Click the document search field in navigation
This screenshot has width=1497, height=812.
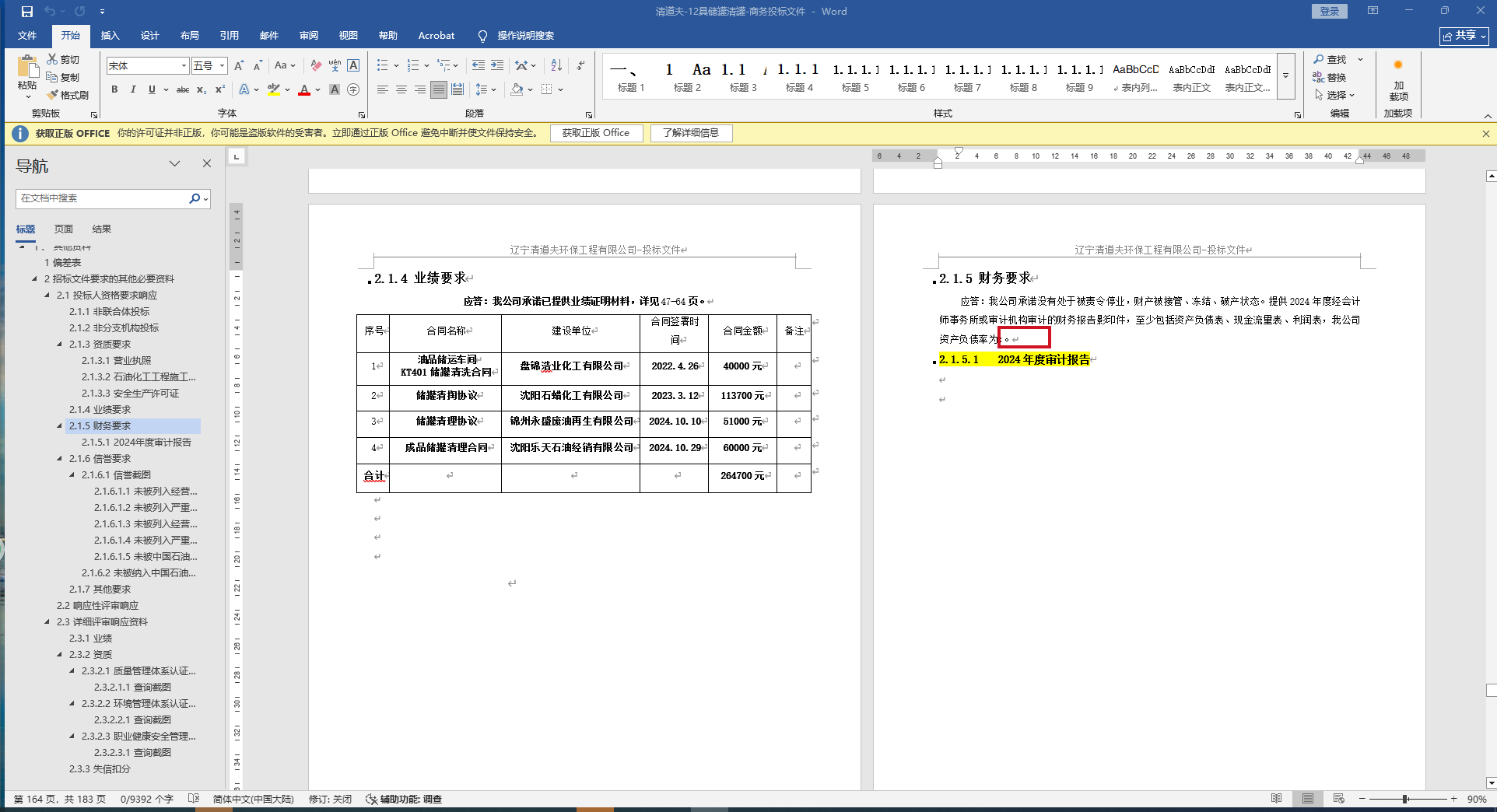point(101,198)
